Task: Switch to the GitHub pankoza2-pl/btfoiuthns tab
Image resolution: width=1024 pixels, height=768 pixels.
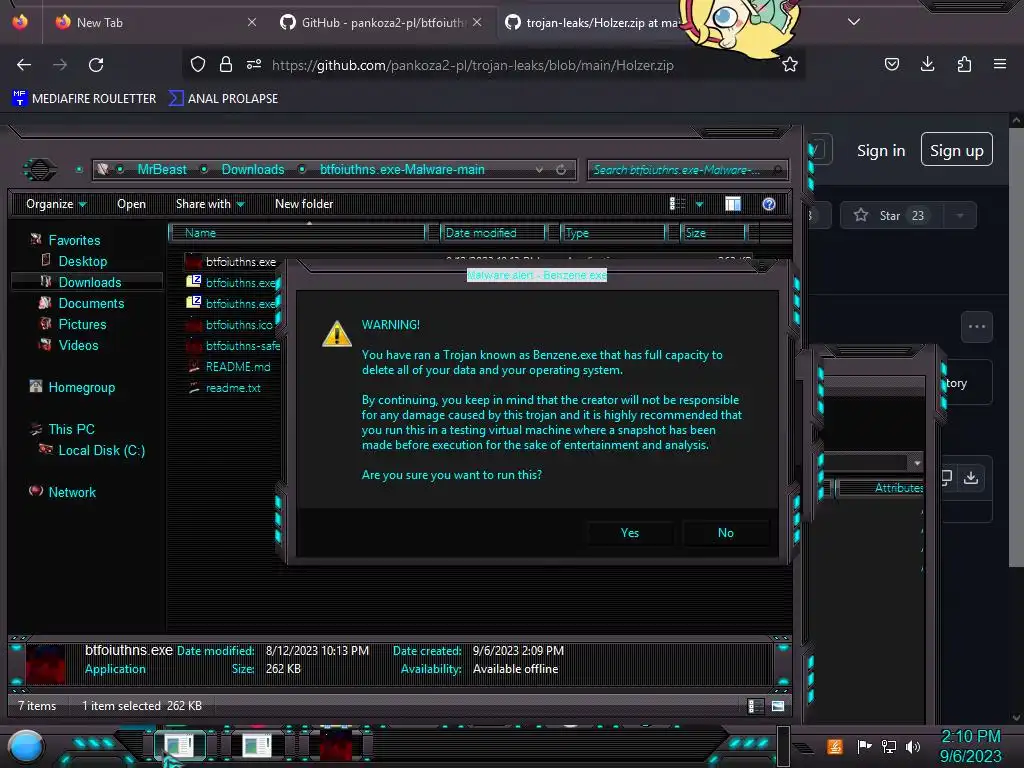Action: click(x=382, y=22)
